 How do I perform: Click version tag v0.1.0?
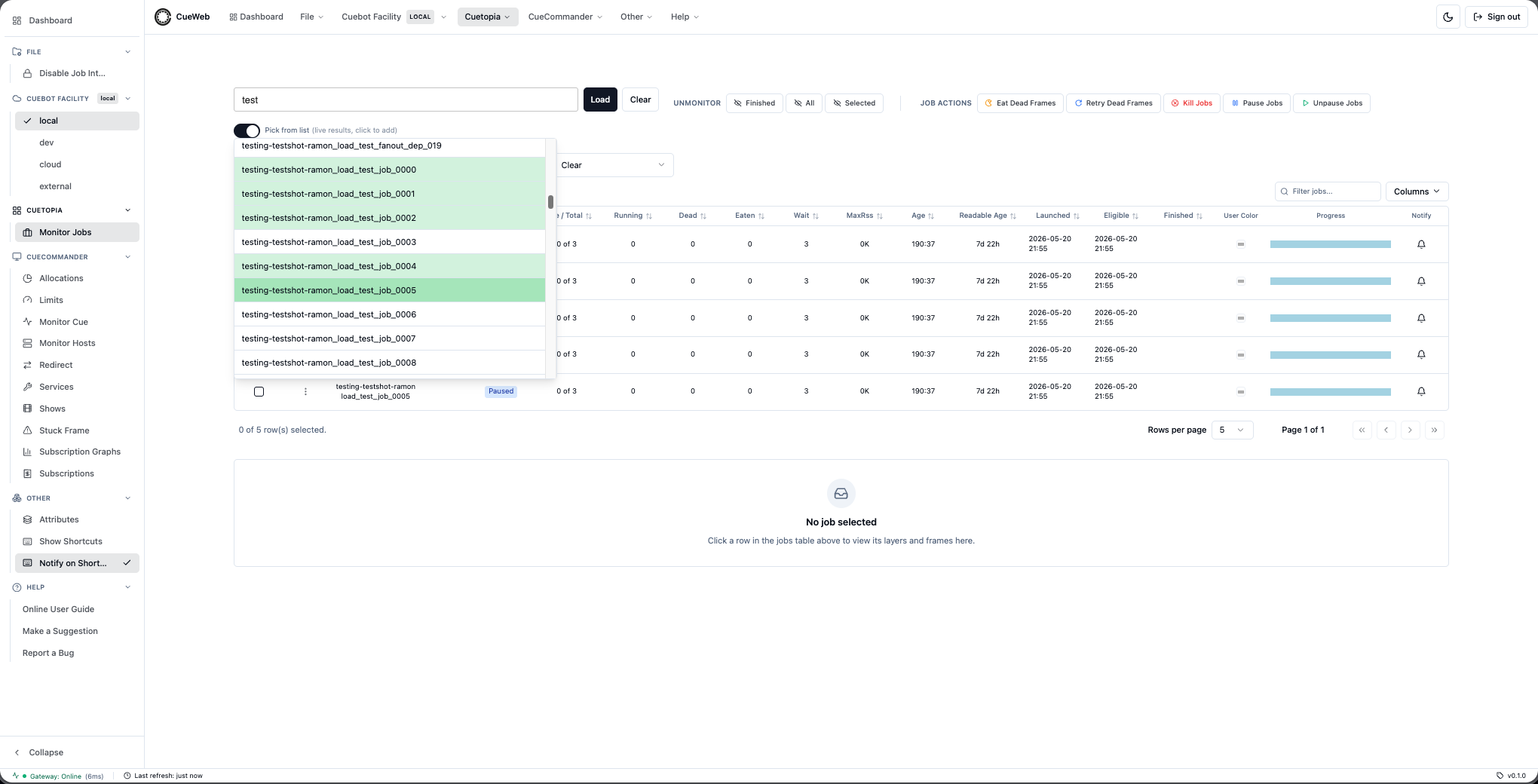pos(1512,776)
